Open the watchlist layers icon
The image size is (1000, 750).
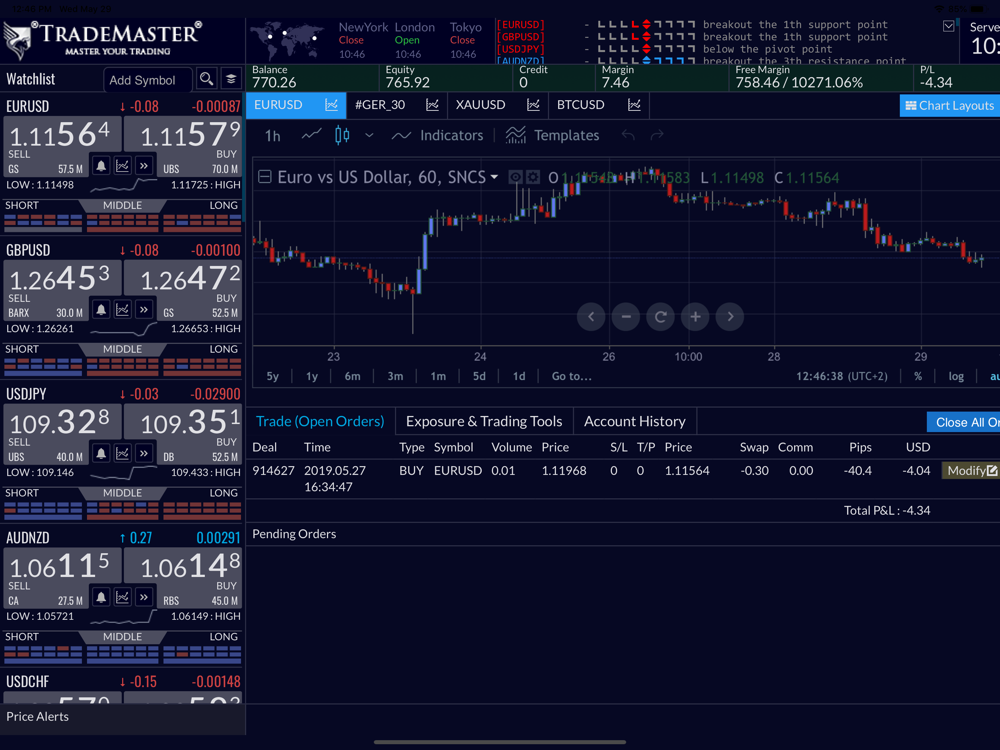click(x=231, y=79)
